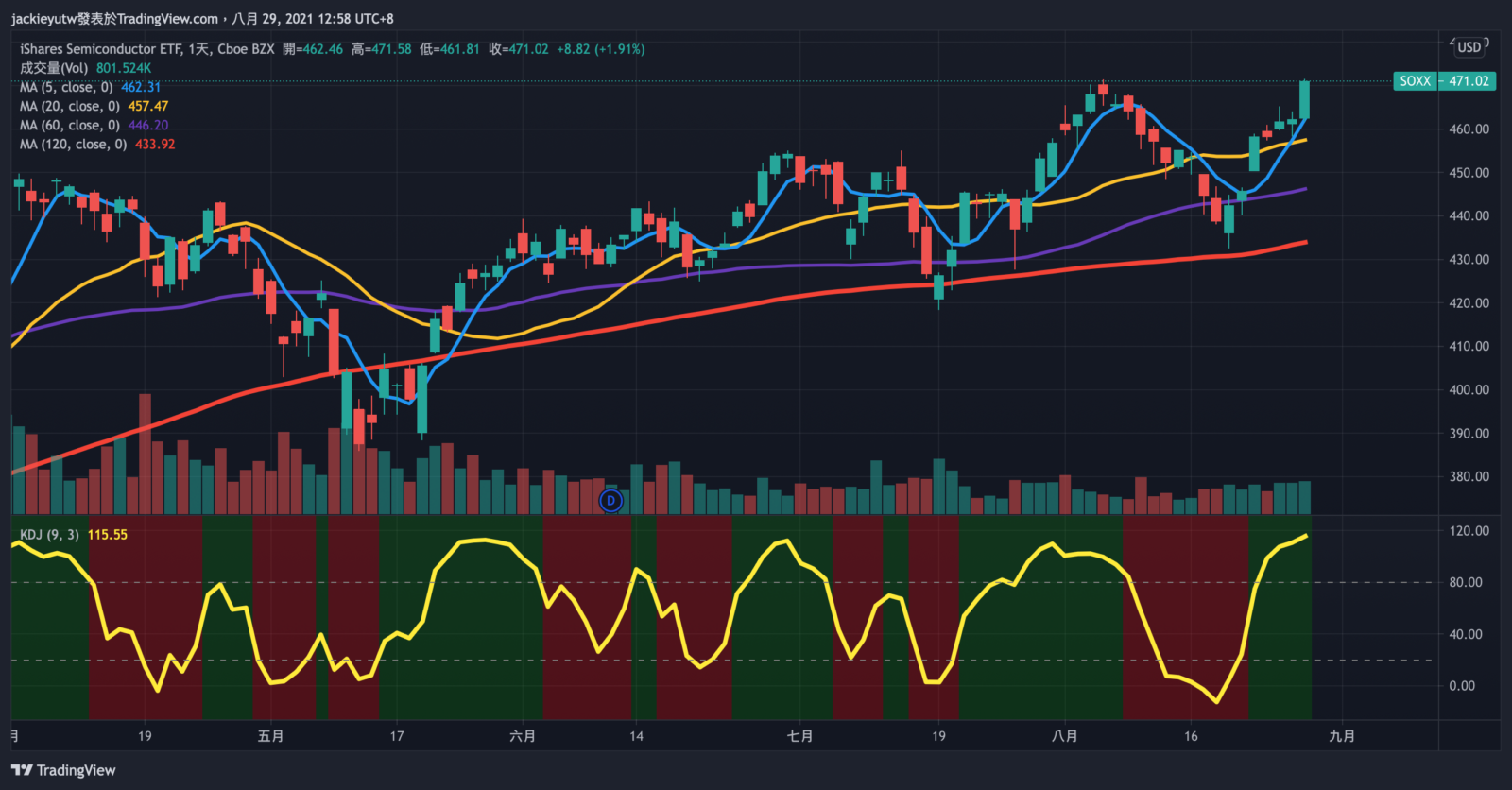Pick the MA (120, close, 0) legend
Viewport: 1512px width, 790px height.
[x=73, y=145]
